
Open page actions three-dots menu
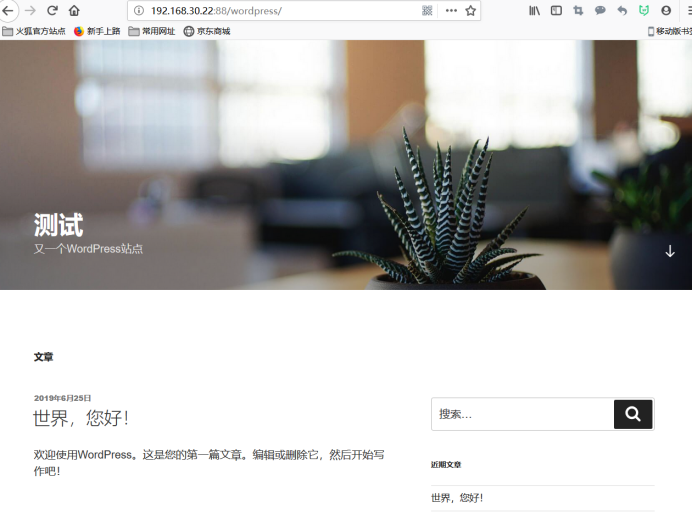[x=451, y=11]
